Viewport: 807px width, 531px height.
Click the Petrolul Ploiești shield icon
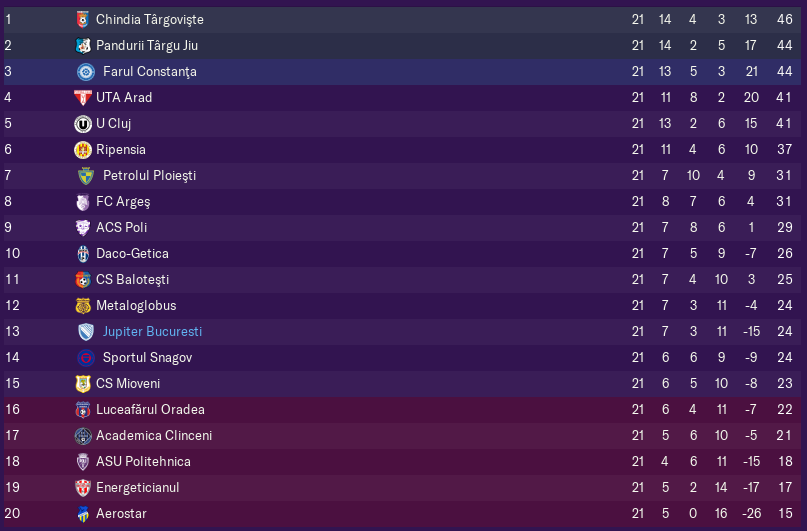[x=86, y=176]
